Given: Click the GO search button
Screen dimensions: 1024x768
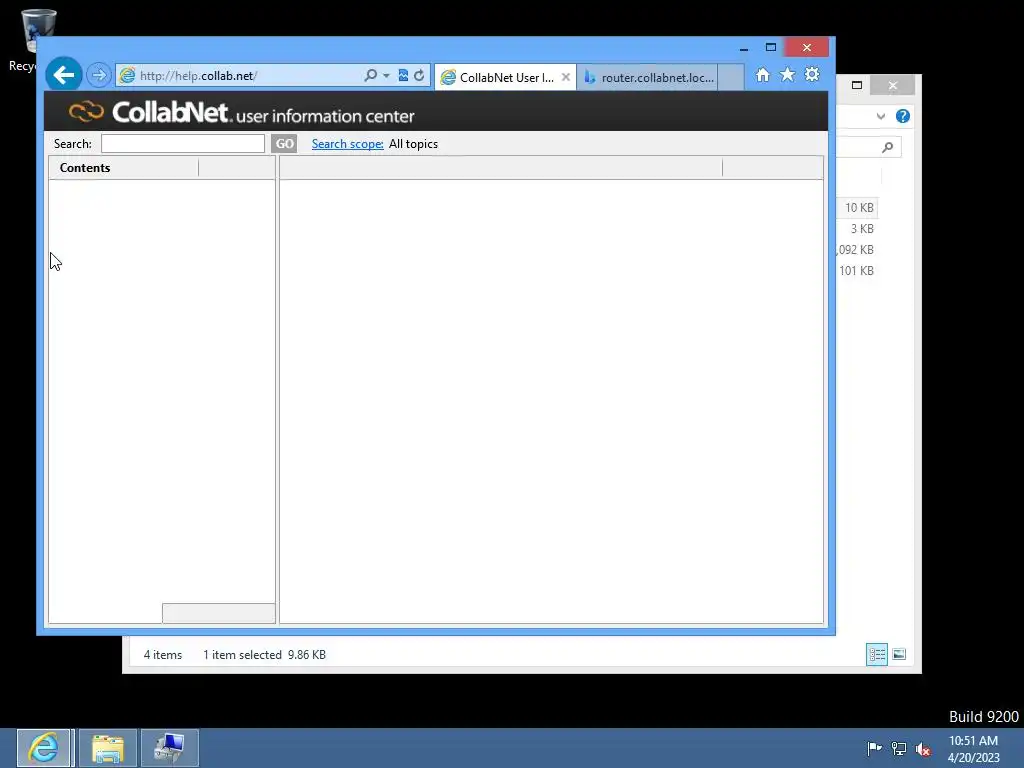Looking at the screenshot, I should [284, 144].
